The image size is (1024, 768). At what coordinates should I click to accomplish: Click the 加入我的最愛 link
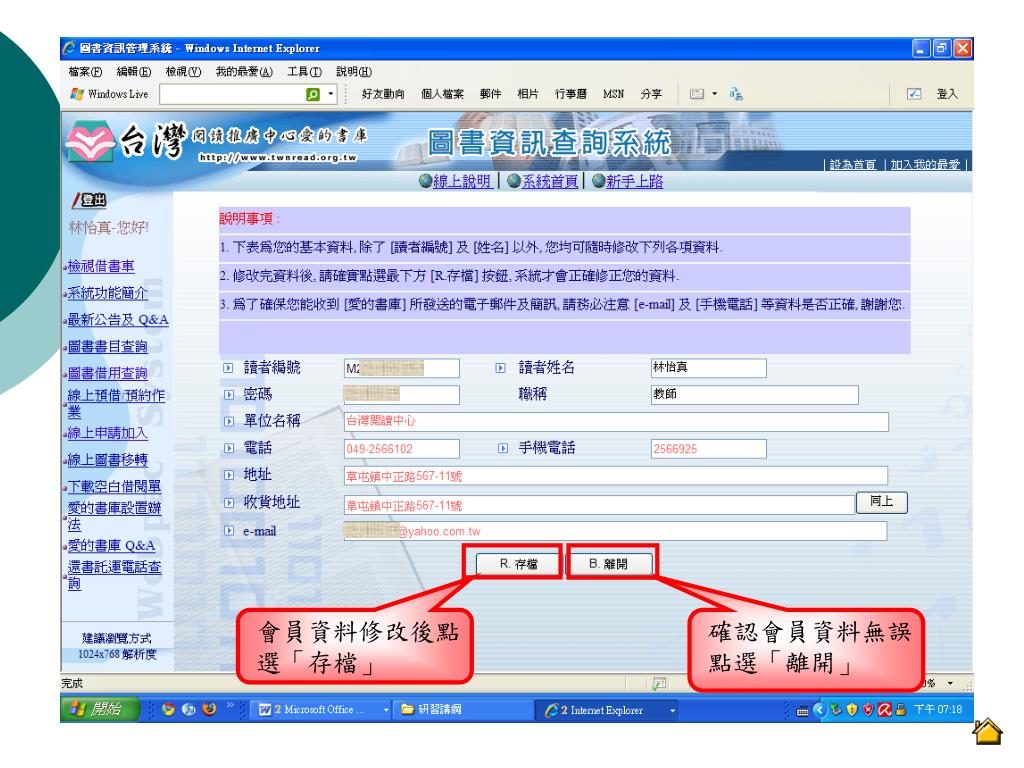(x=925, y=165)
